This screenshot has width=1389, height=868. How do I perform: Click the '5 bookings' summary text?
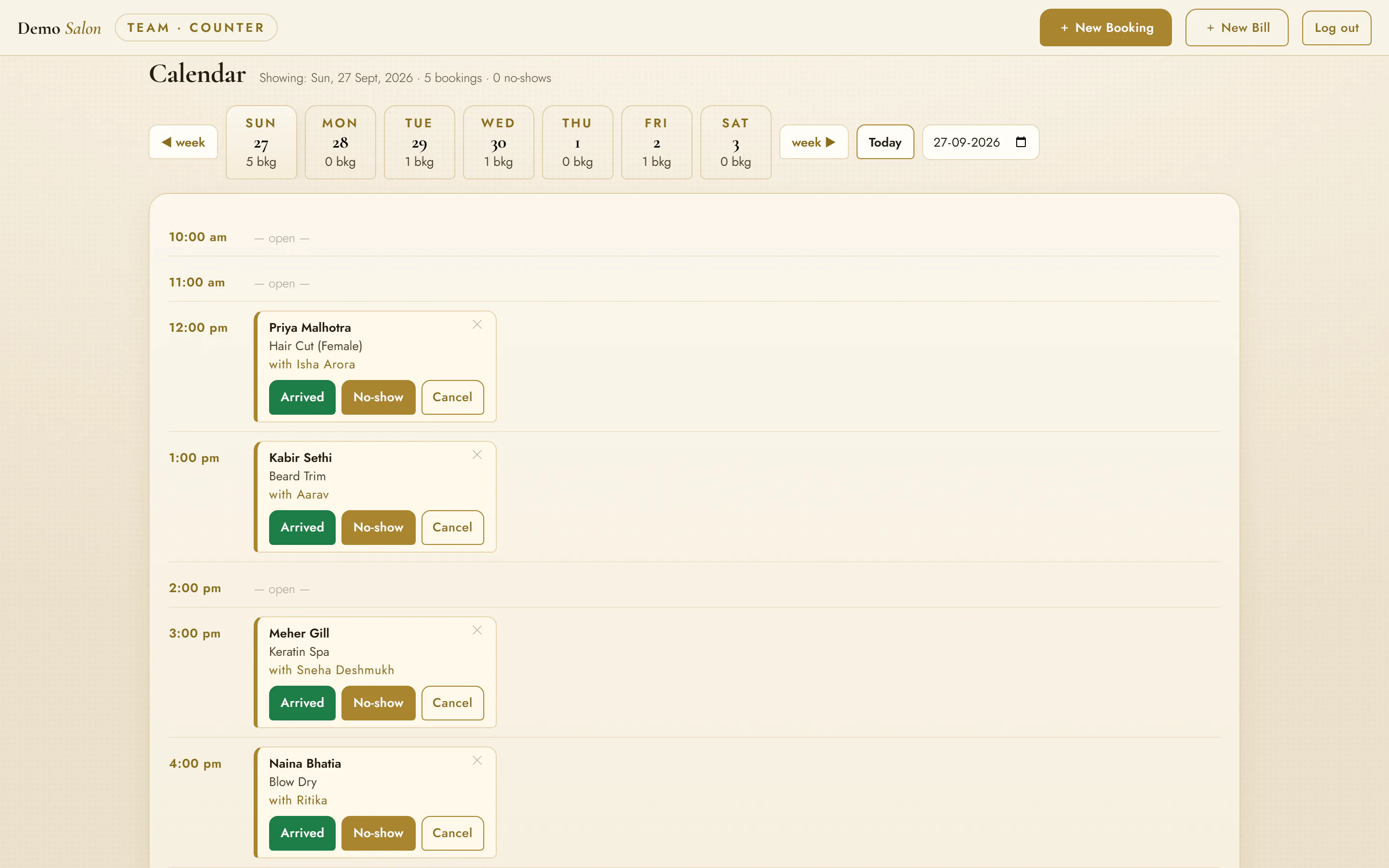point(453,78)
